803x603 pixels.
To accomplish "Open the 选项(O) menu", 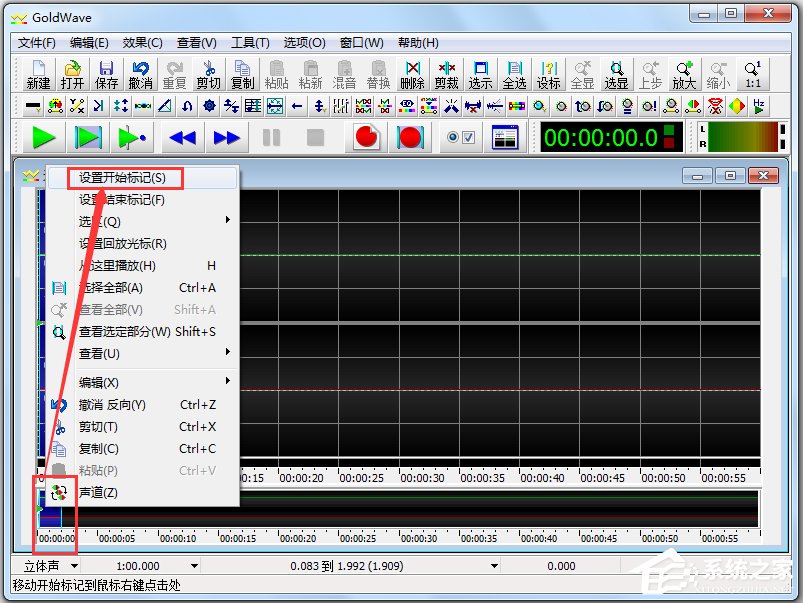I will pyautogui.click(x=304, y=43).
